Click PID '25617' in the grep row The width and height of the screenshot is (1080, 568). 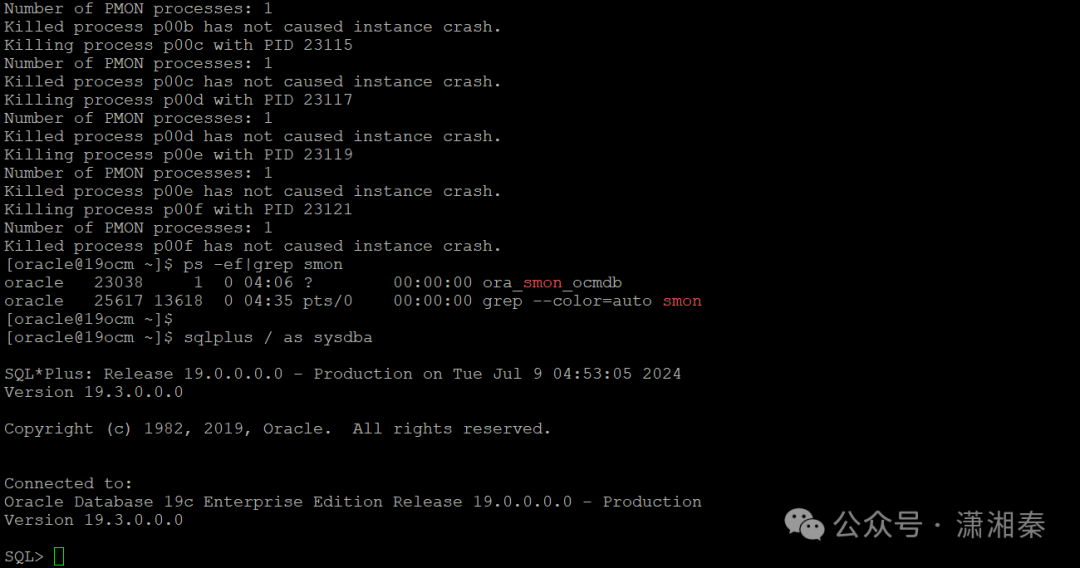(118, 301)
